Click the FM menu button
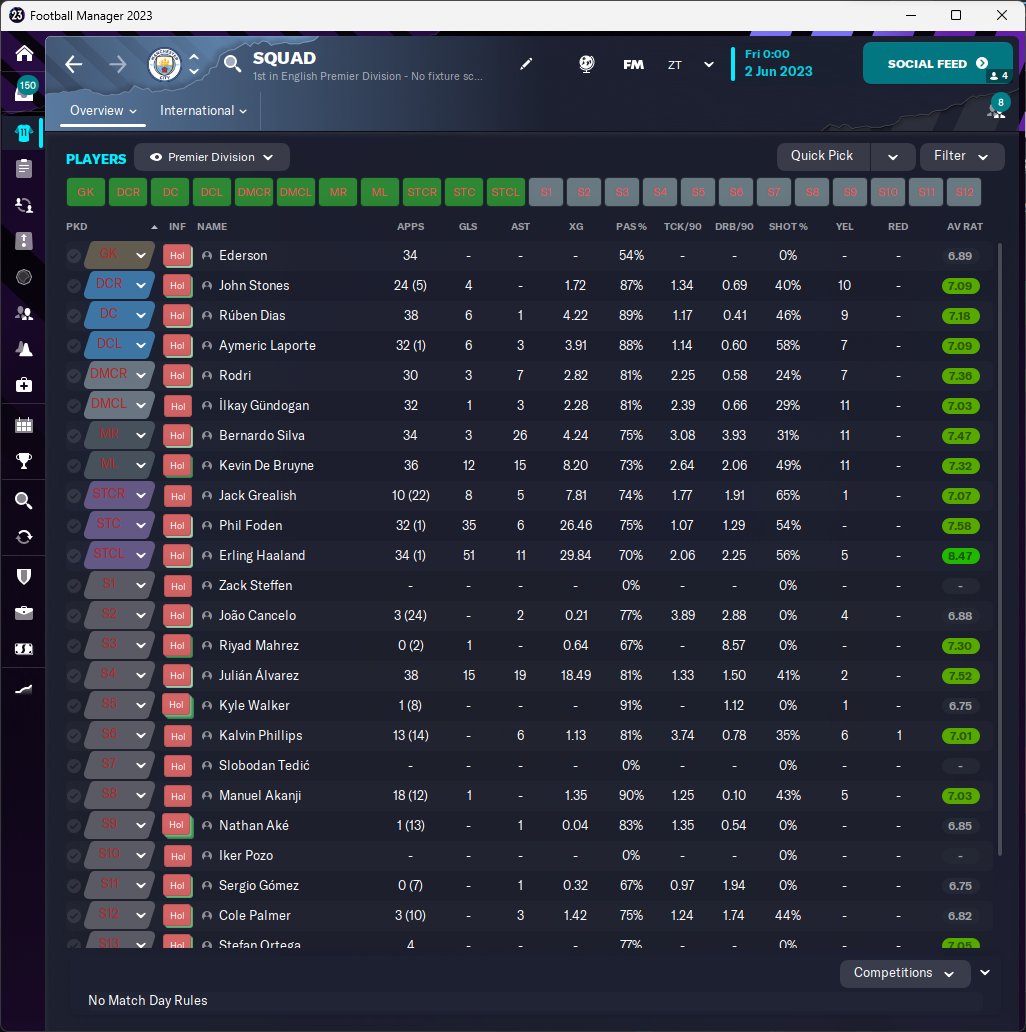The width and height of the screenshot is (1026, 1032). 633,64
